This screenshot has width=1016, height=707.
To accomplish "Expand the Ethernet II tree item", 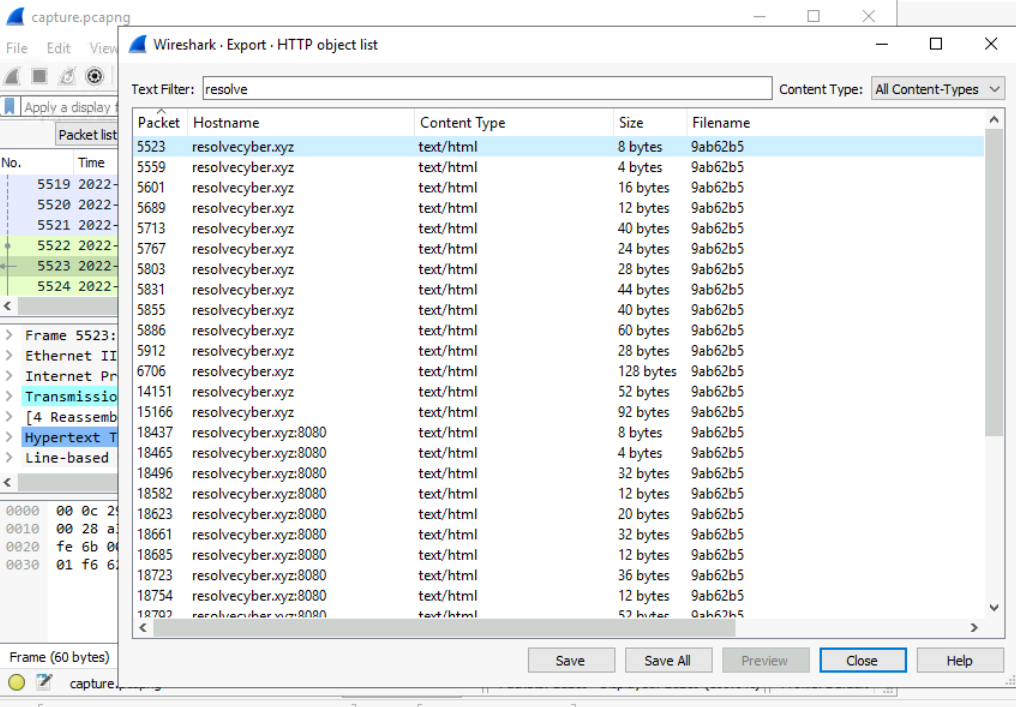I will coord(9,356).
